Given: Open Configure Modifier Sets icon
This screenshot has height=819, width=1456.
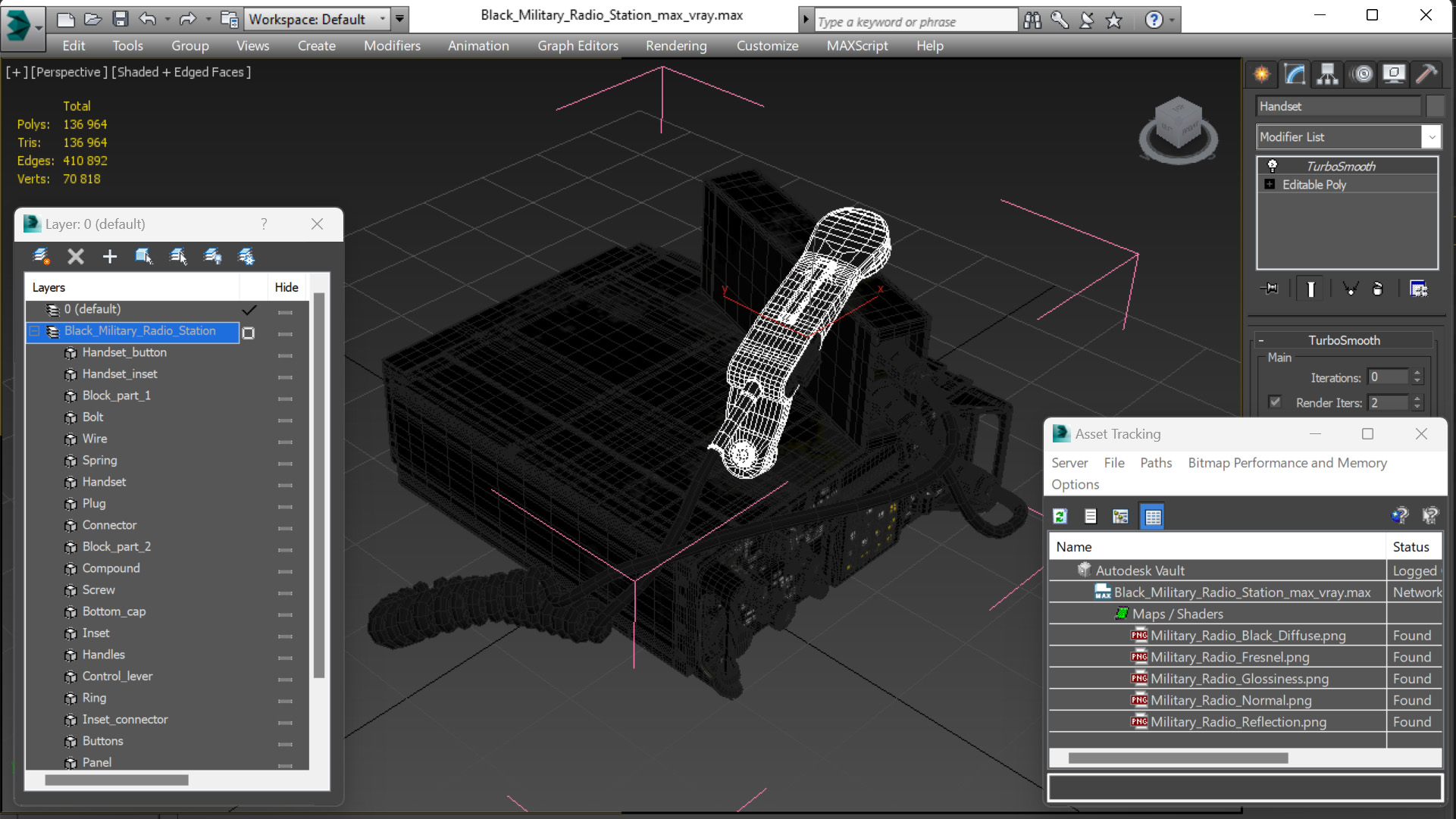Looking at the screenshot, I should pyautogui.click(x=1418, y=289).
